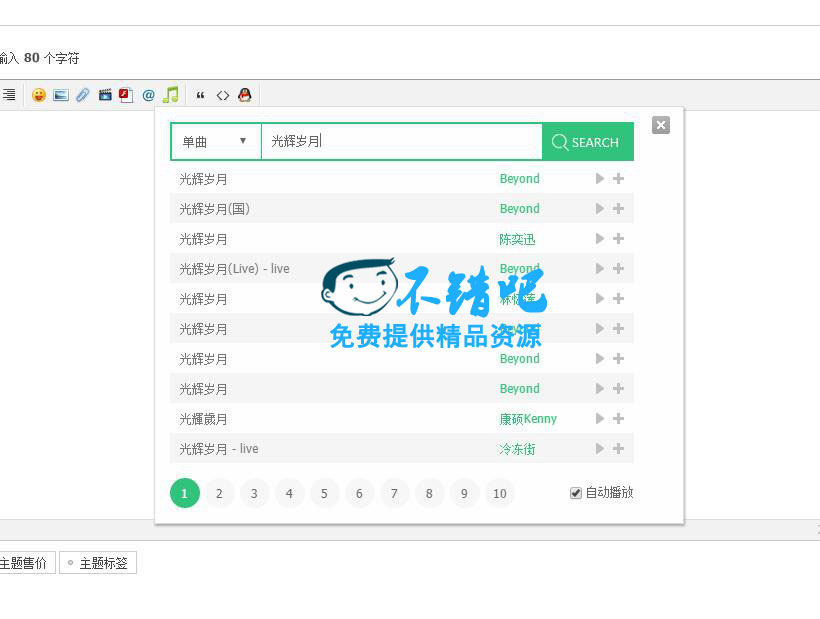Select the song title 光辉岁月(Live) - live
This screenshot has height=619, width=820.
tap(234, 269)
